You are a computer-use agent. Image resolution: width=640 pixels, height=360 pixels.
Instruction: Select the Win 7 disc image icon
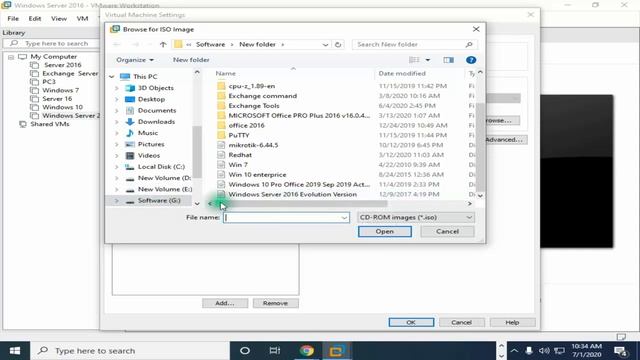click(221, 164)
